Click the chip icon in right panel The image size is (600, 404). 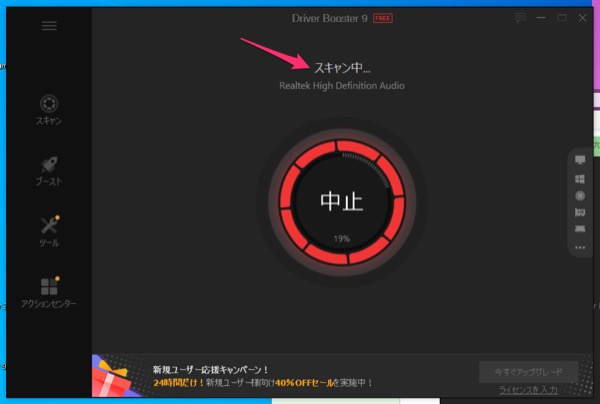pyautogui.click(x=580, y=195)
